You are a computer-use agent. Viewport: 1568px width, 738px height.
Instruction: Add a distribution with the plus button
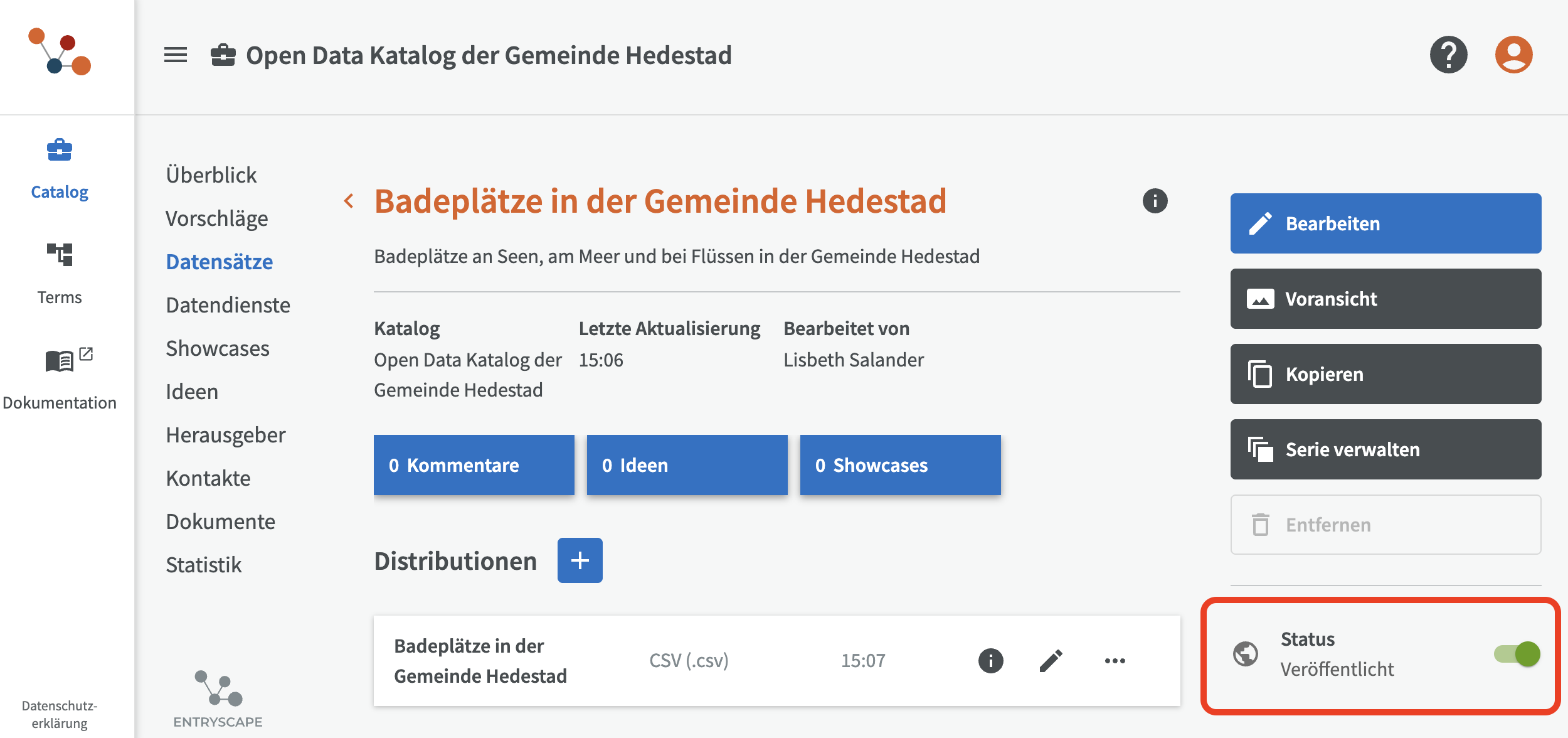tap(580, 560)
